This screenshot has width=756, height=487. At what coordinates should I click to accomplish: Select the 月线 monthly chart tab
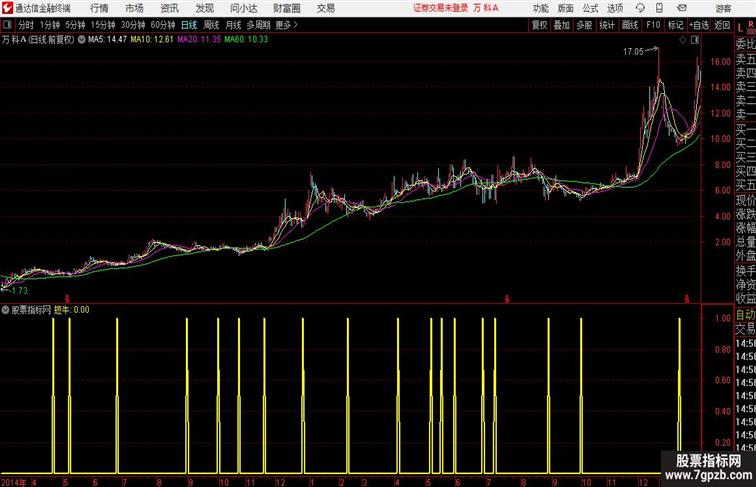233,25
